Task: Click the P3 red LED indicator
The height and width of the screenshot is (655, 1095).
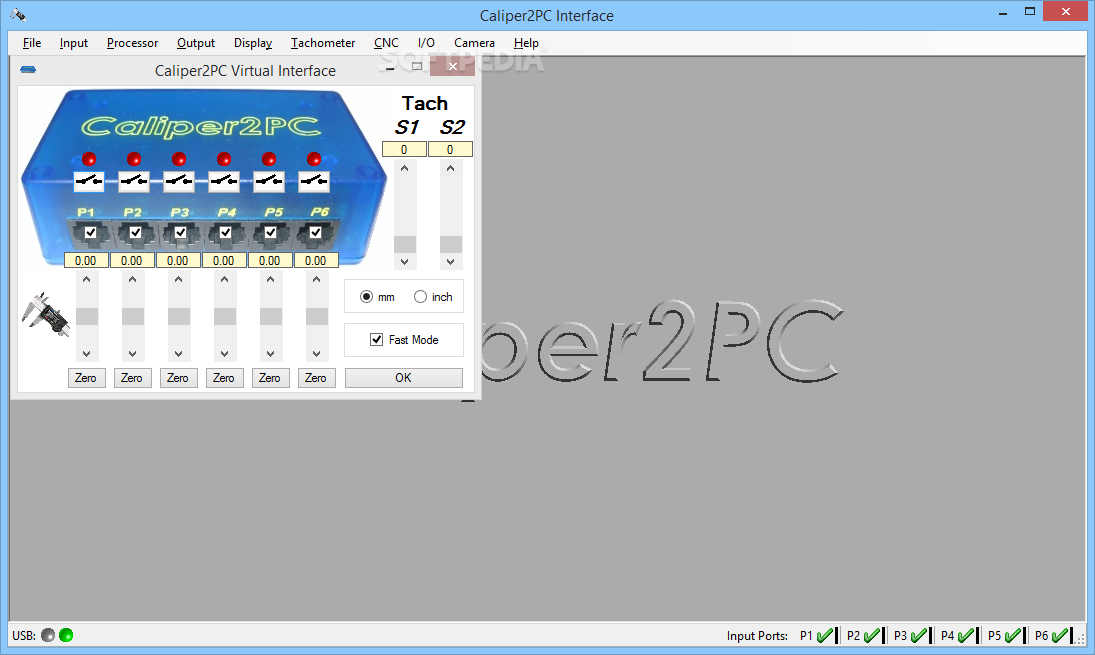Action: (x=179, y=159)
